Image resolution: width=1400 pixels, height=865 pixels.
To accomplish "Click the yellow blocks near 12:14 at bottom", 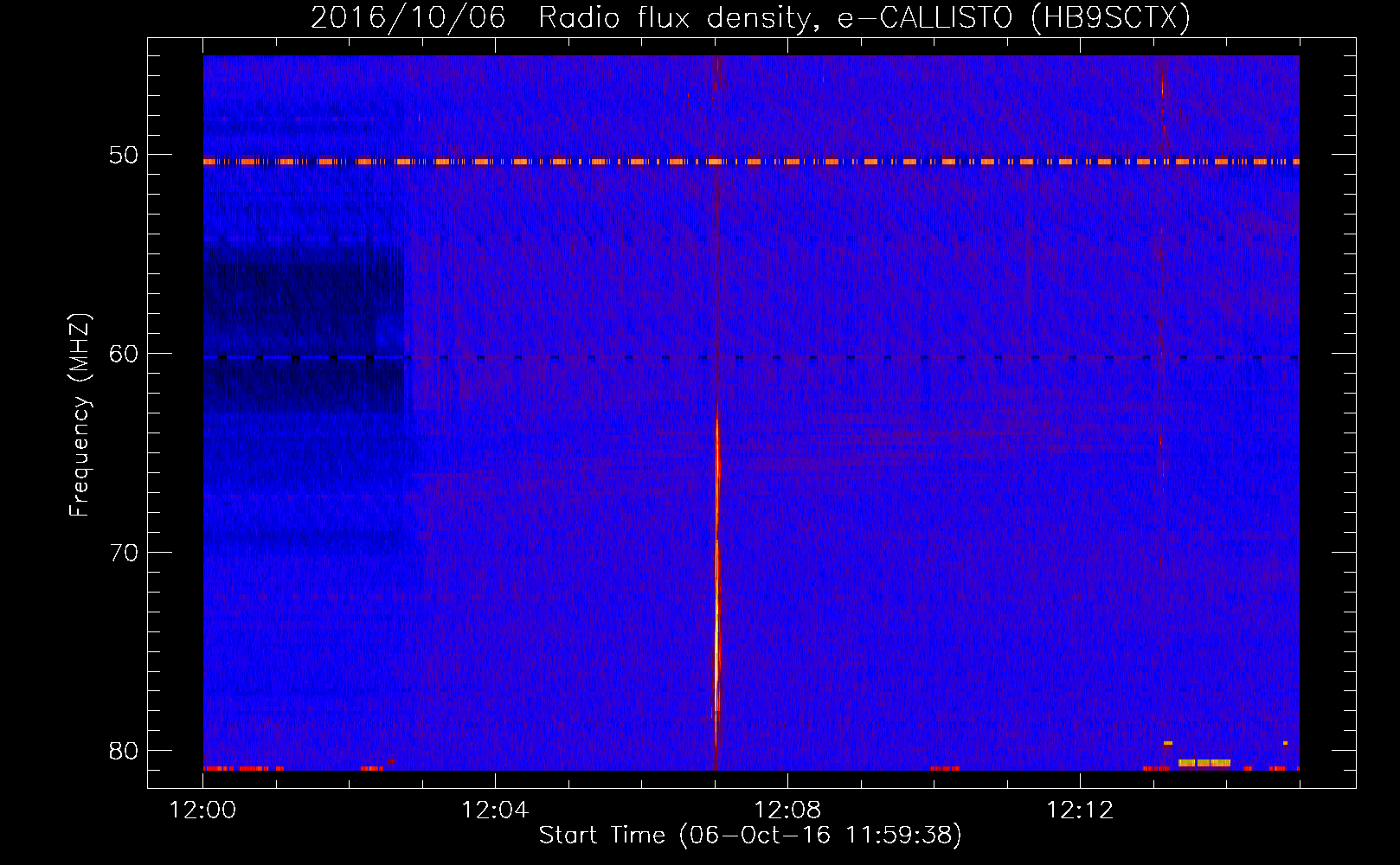I will tap(1204, 763).
